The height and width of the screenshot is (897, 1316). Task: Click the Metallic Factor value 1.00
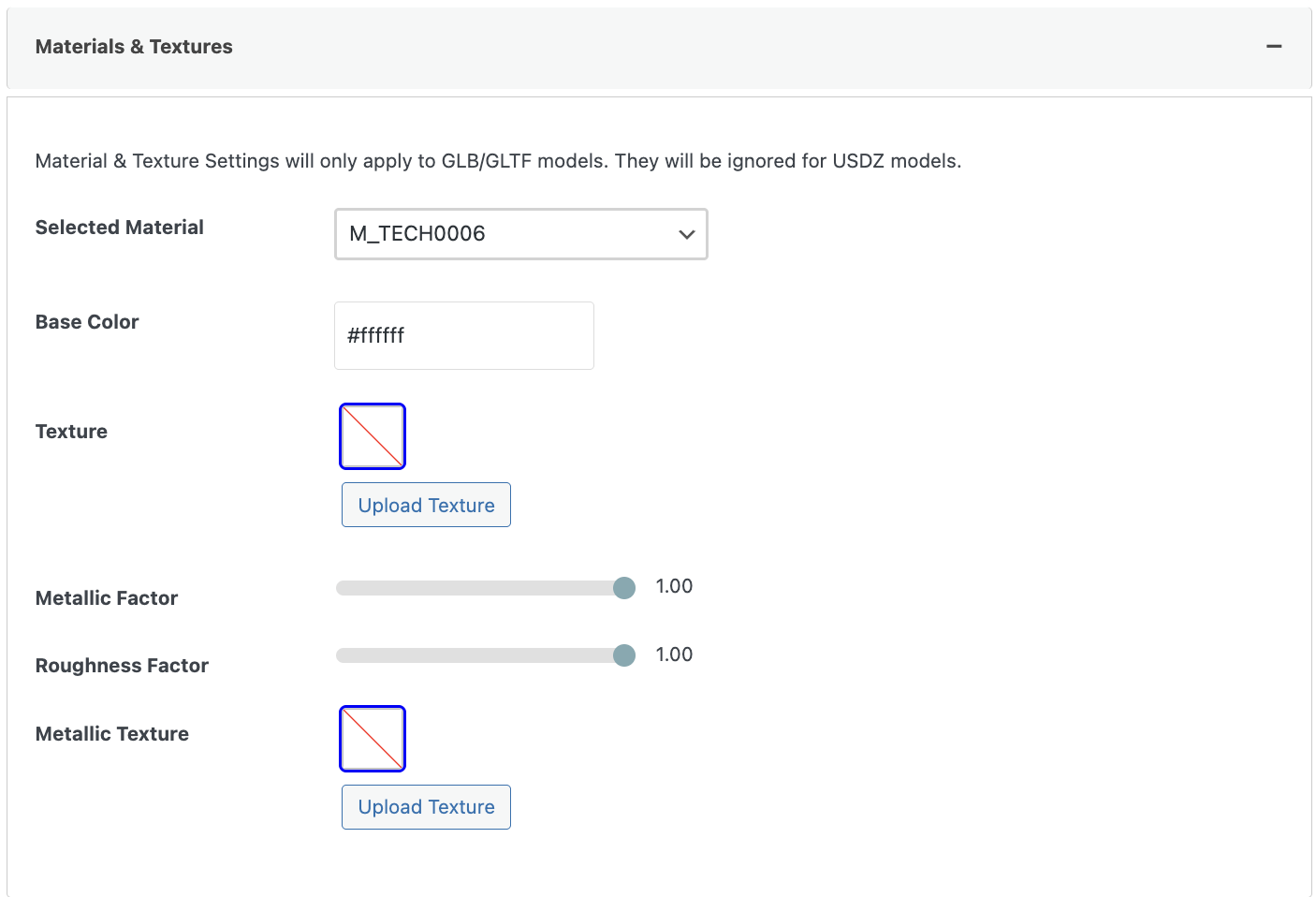674,586
